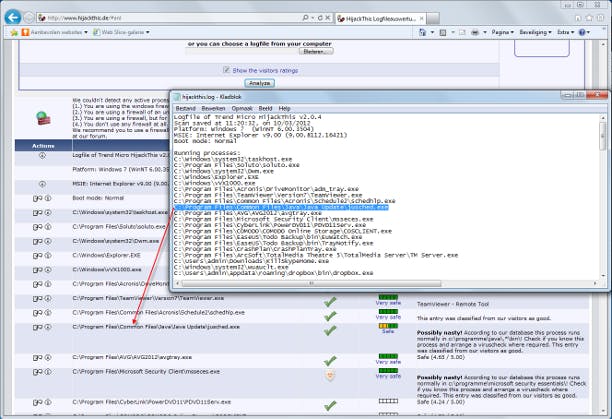
Task: Open the Beveiliging dropdown menu
Action: 535,32
